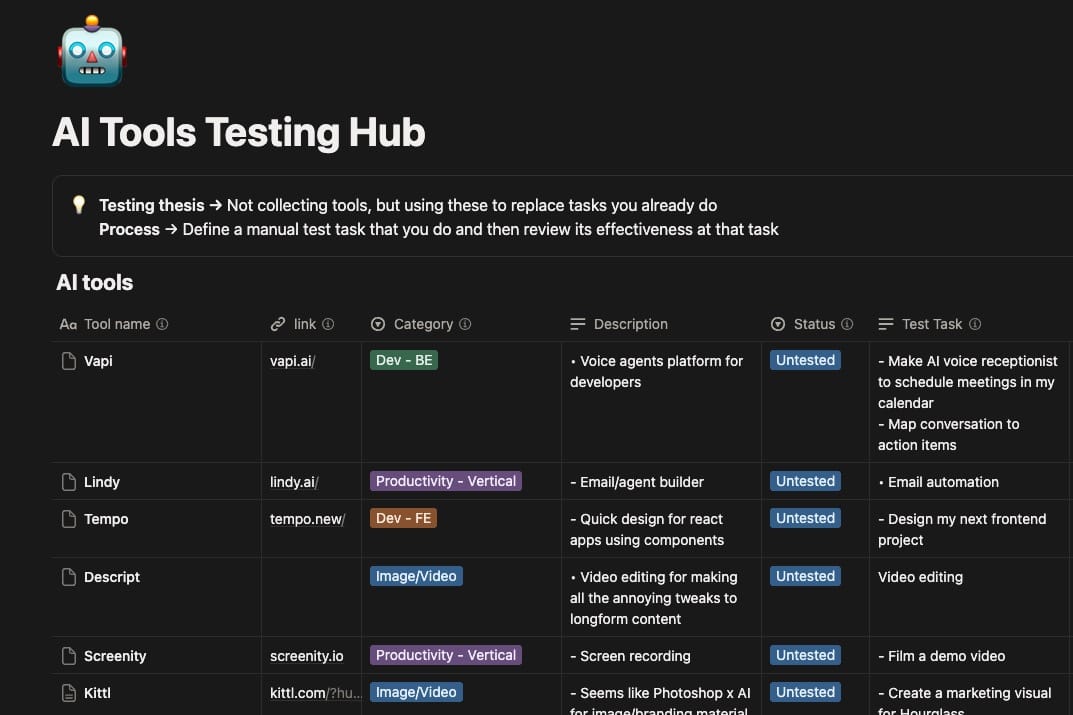Select the Dev - BE category tag
Viewport: 1073px width, 715px height.
point(404,360)
